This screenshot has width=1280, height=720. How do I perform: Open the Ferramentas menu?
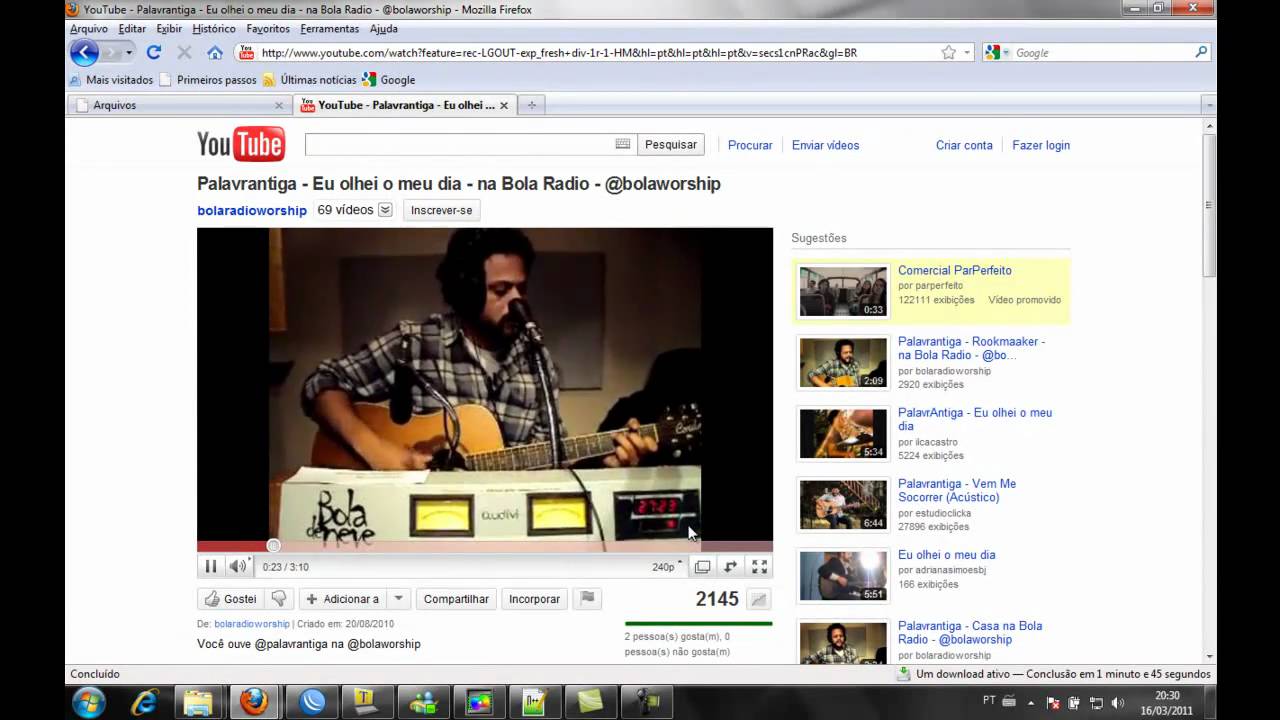pos(330,29)
